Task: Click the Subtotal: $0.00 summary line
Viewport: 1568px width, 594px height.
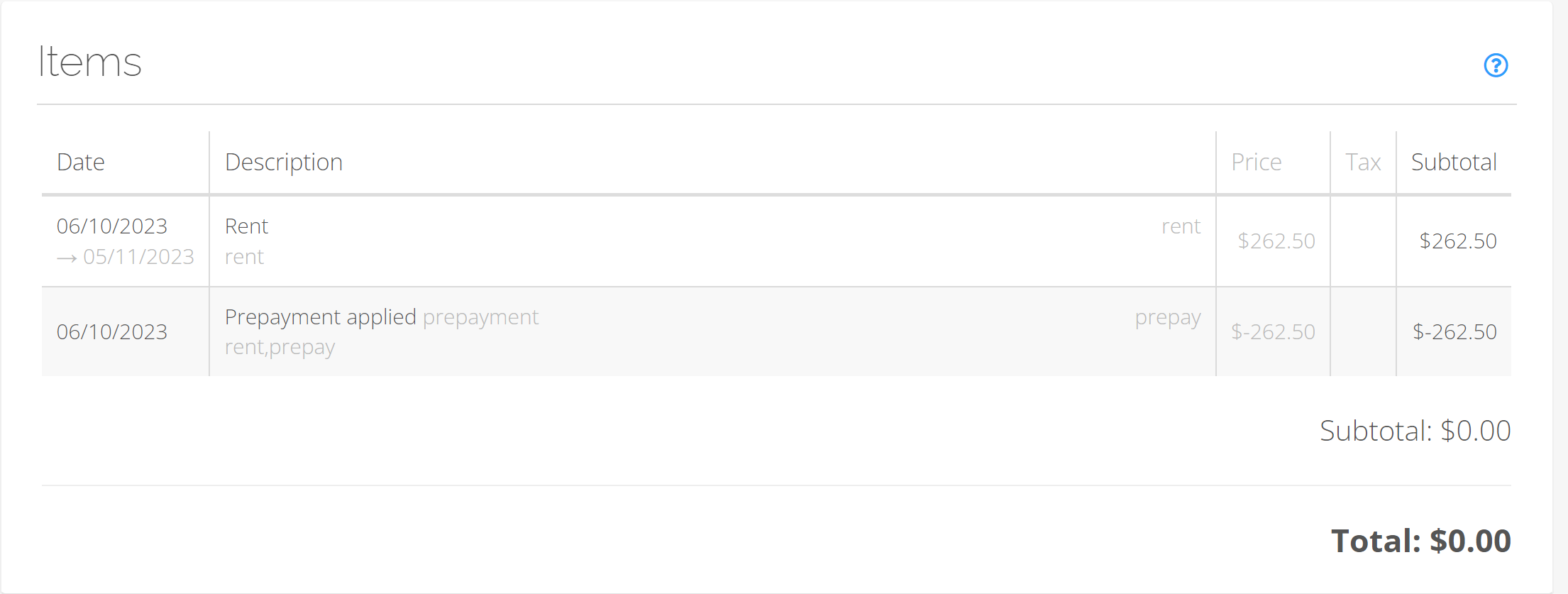Action: click(x=1415, y=431)
